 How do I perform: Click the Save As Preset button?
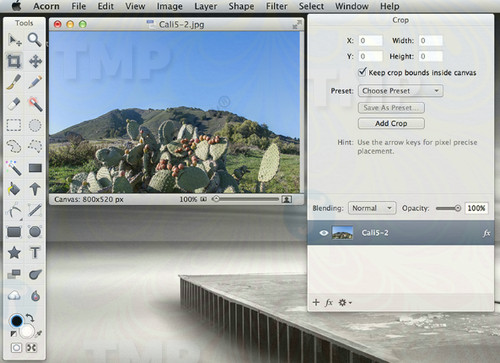click(391, 108)
